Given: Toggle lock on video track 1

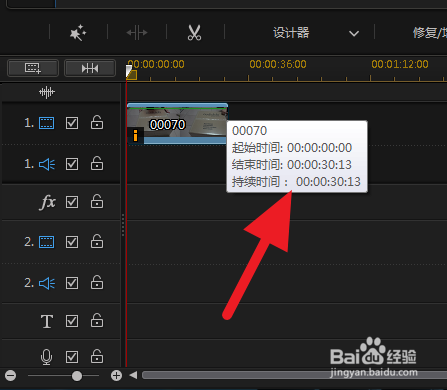Looking at the screenshot, I should coord(97,122).
